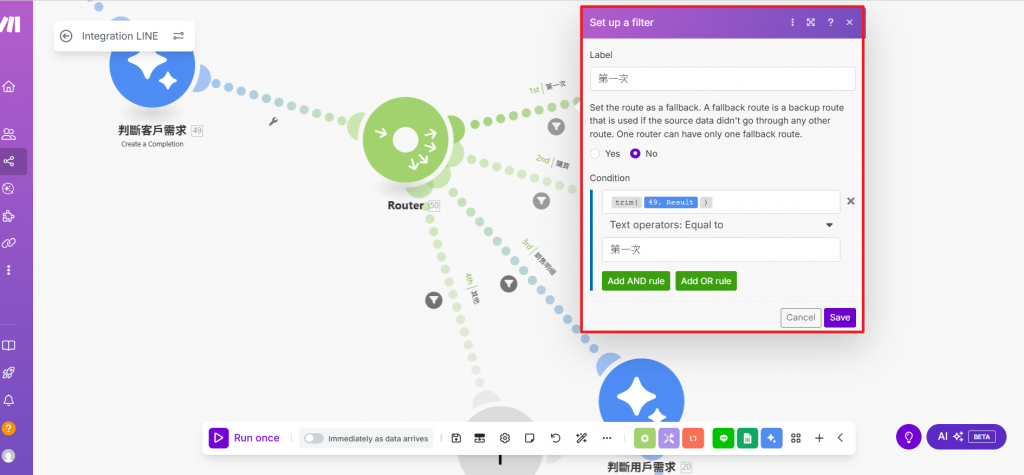Open the Notifications bell icon
Image resolution: width=1024 pixels, height=475 pixels.
(9, 401)
